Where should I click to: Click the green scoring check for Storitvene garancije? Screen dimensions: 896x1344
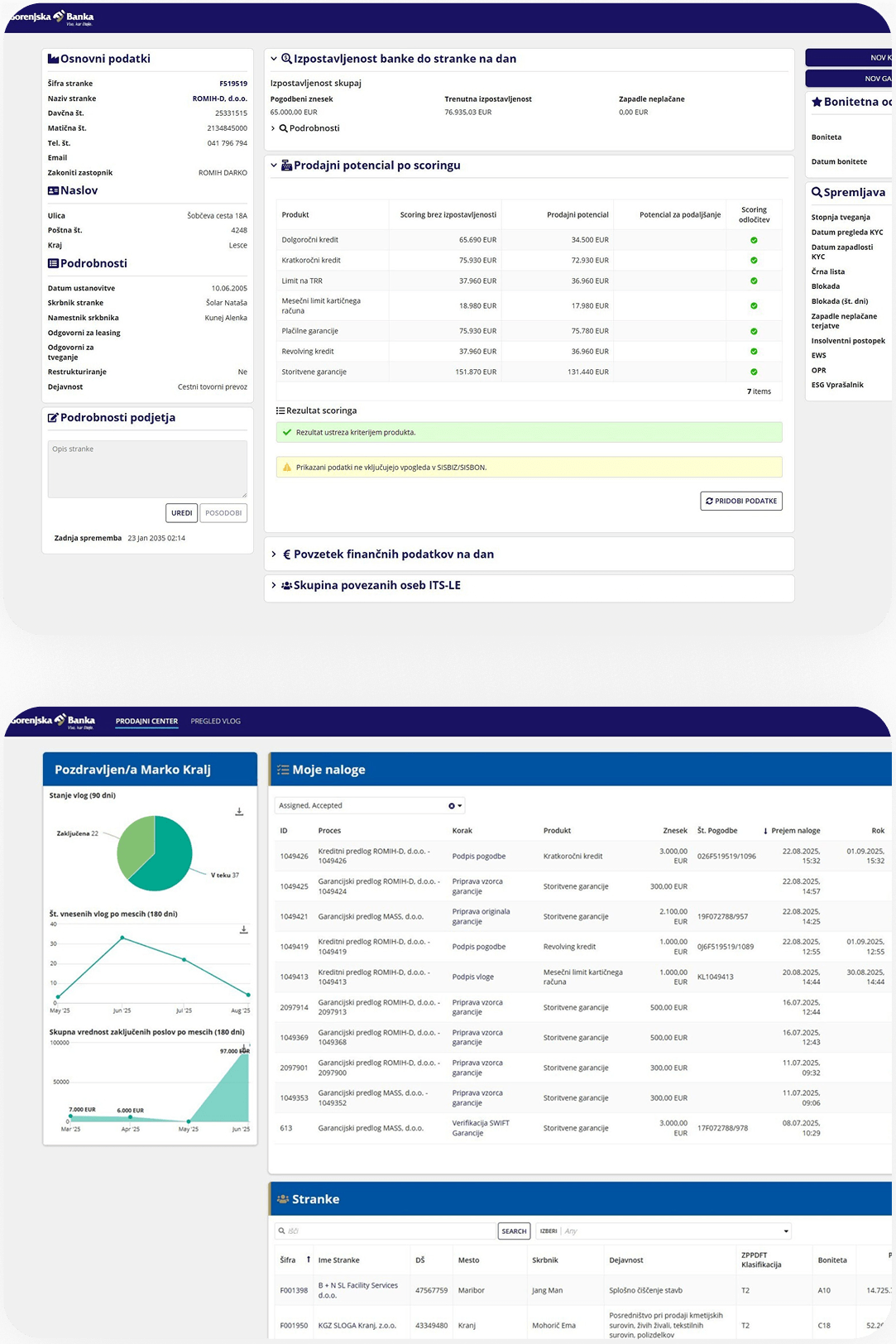coord(754,372)
